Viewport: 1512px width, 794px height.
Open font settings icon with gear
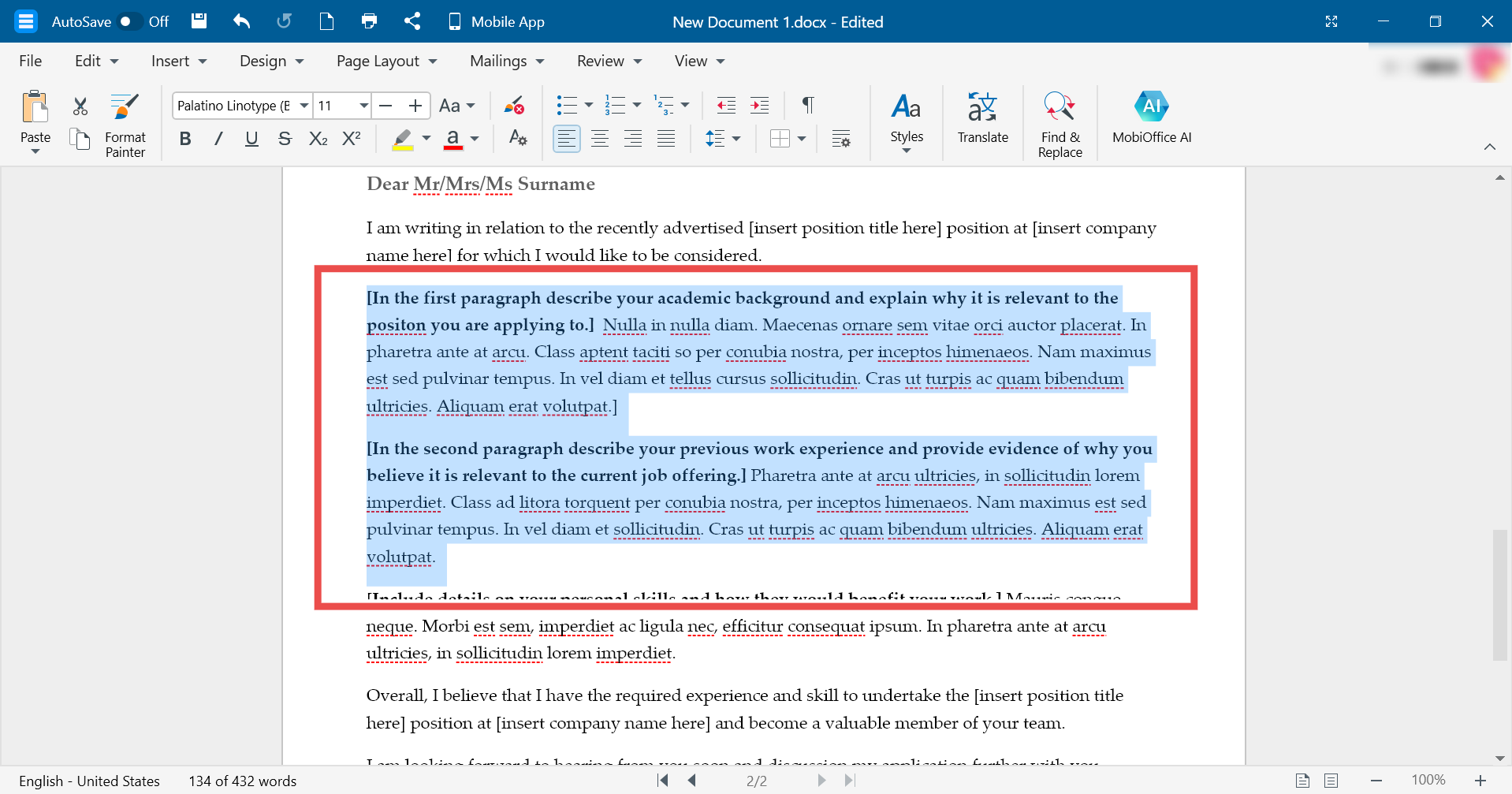coord(517,139)
